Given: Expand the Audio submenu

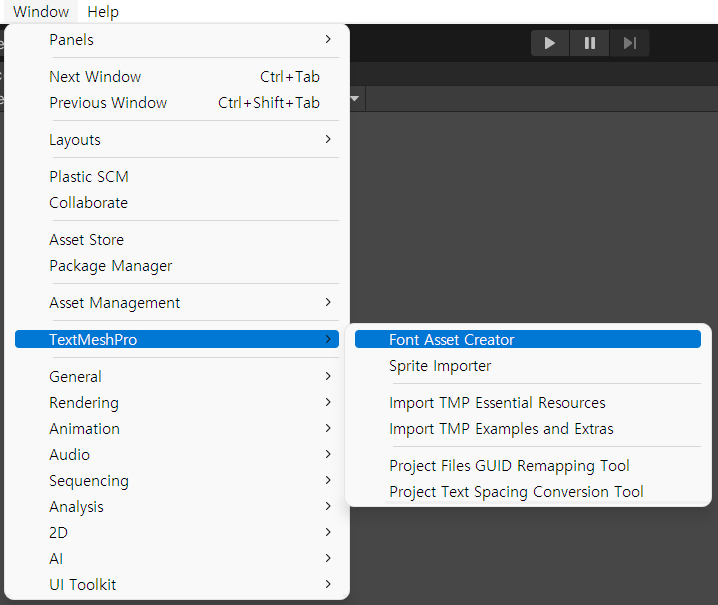Looking at the screenshot, I should pos(177,455).
